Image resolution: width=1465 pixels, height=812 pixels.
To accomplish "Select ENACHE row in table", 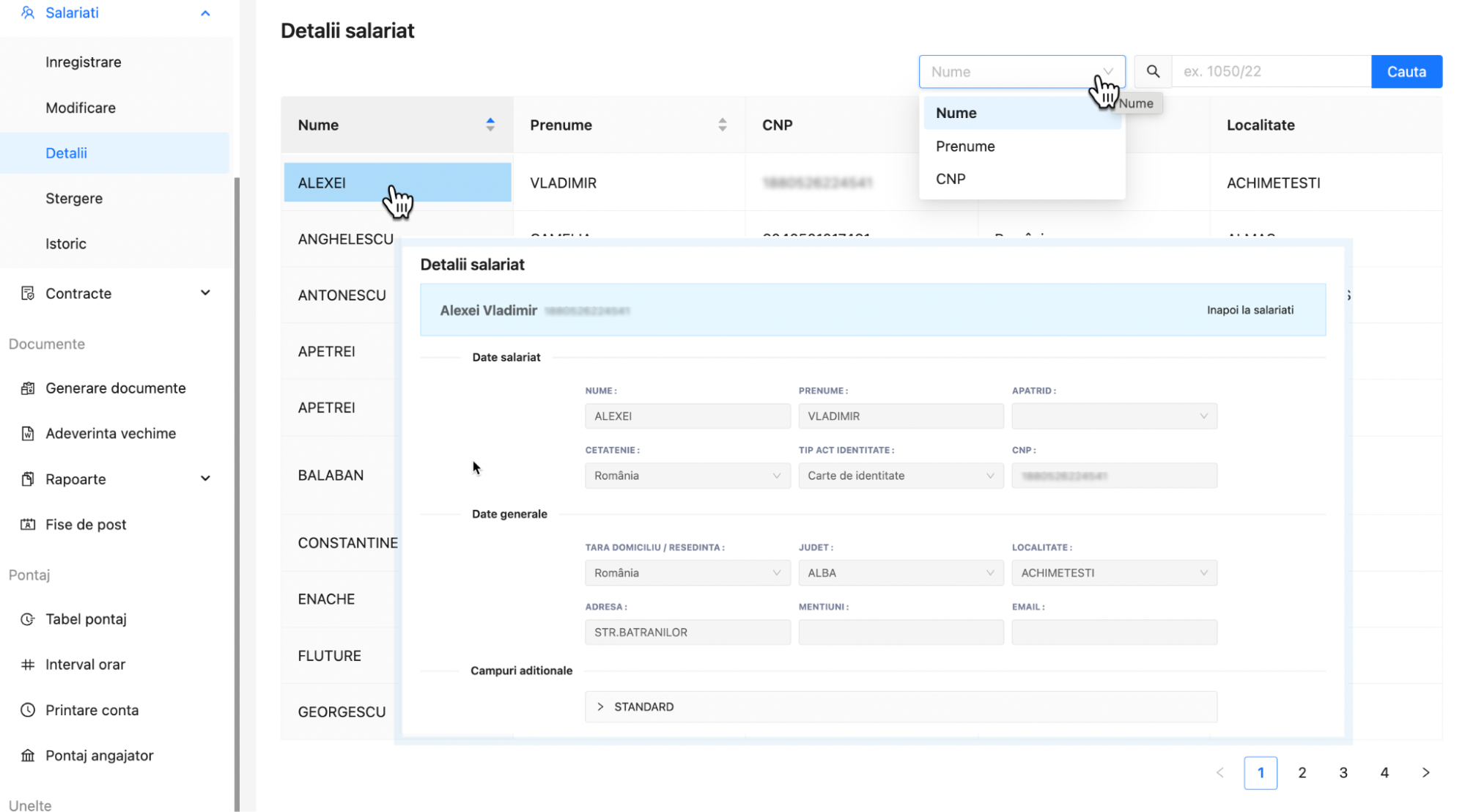I will tap(326, 599).
